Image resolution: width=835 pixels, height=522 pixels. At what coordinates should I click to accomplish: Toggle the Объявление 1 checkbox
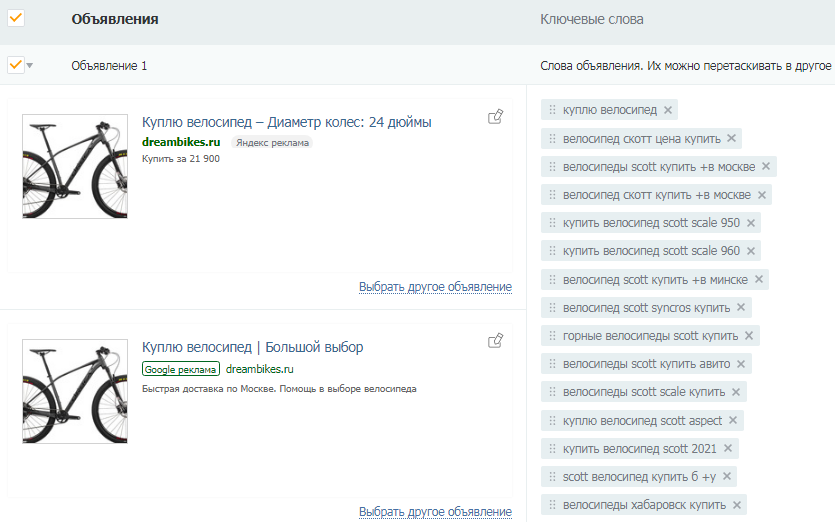pos(15,65)
